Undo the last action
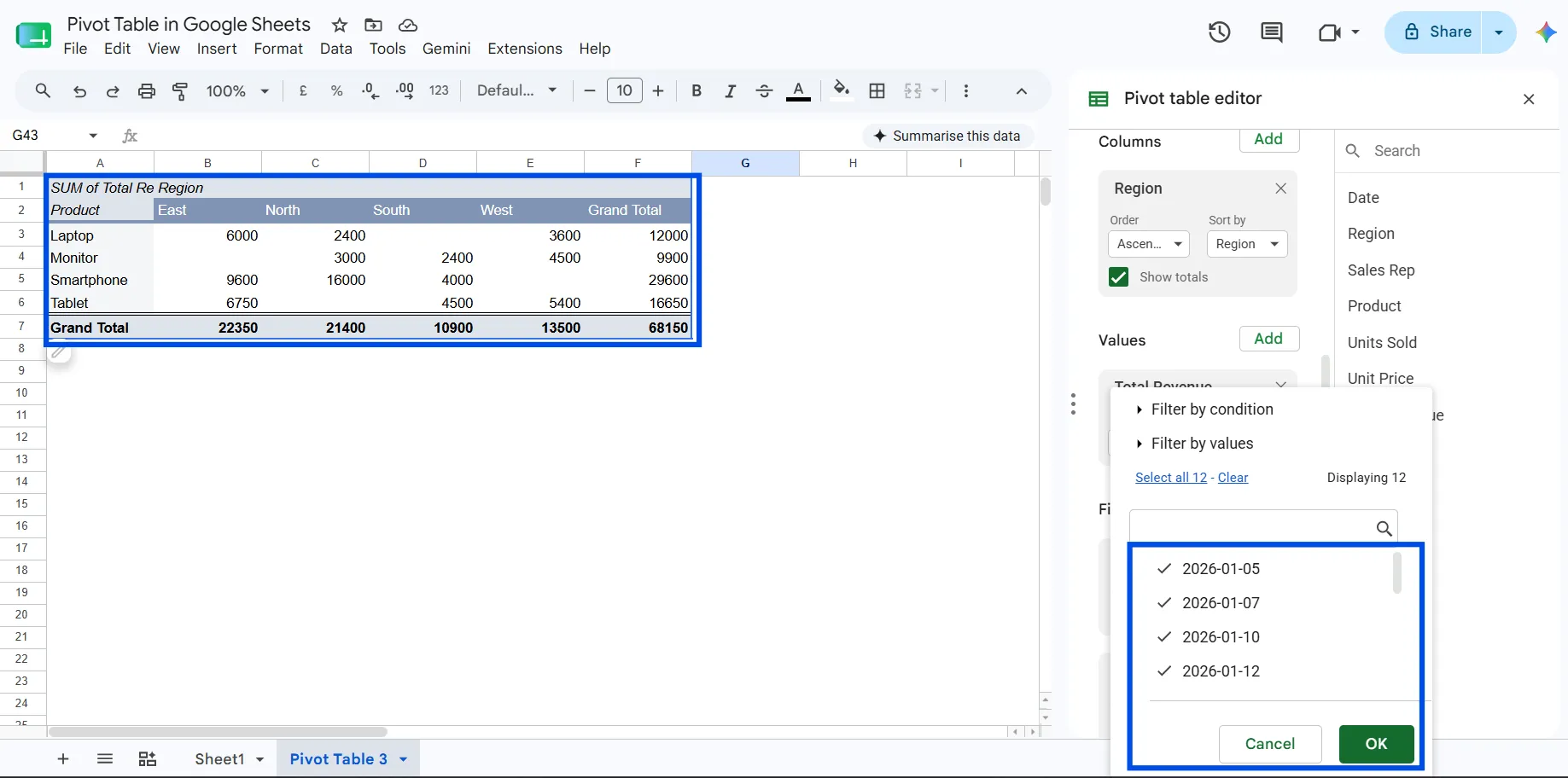 pos(79,90)
